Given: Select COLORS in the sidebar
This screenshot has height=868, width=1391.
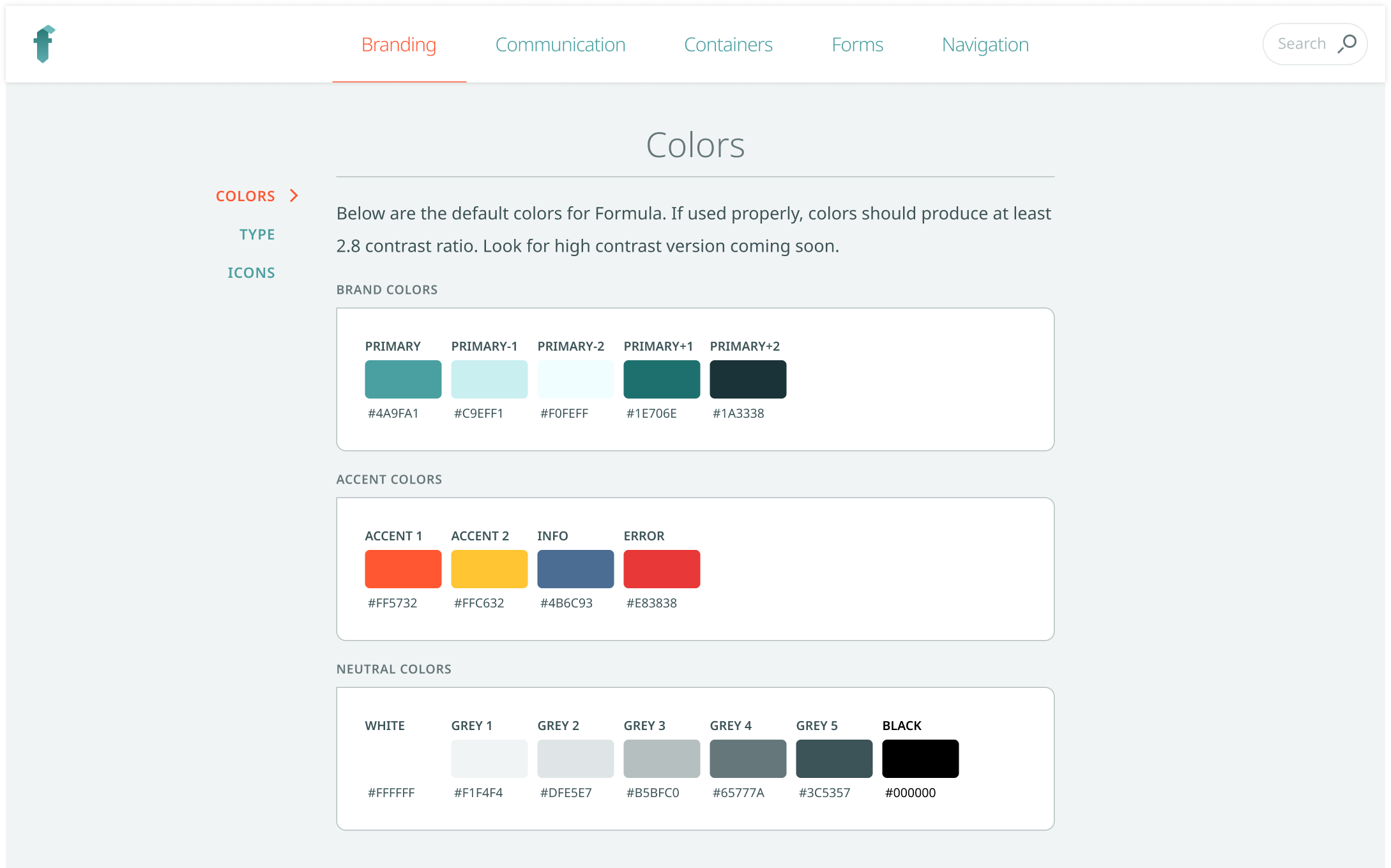Looking at the screenshot, I should pyautogui.click(x=245, y=196).
